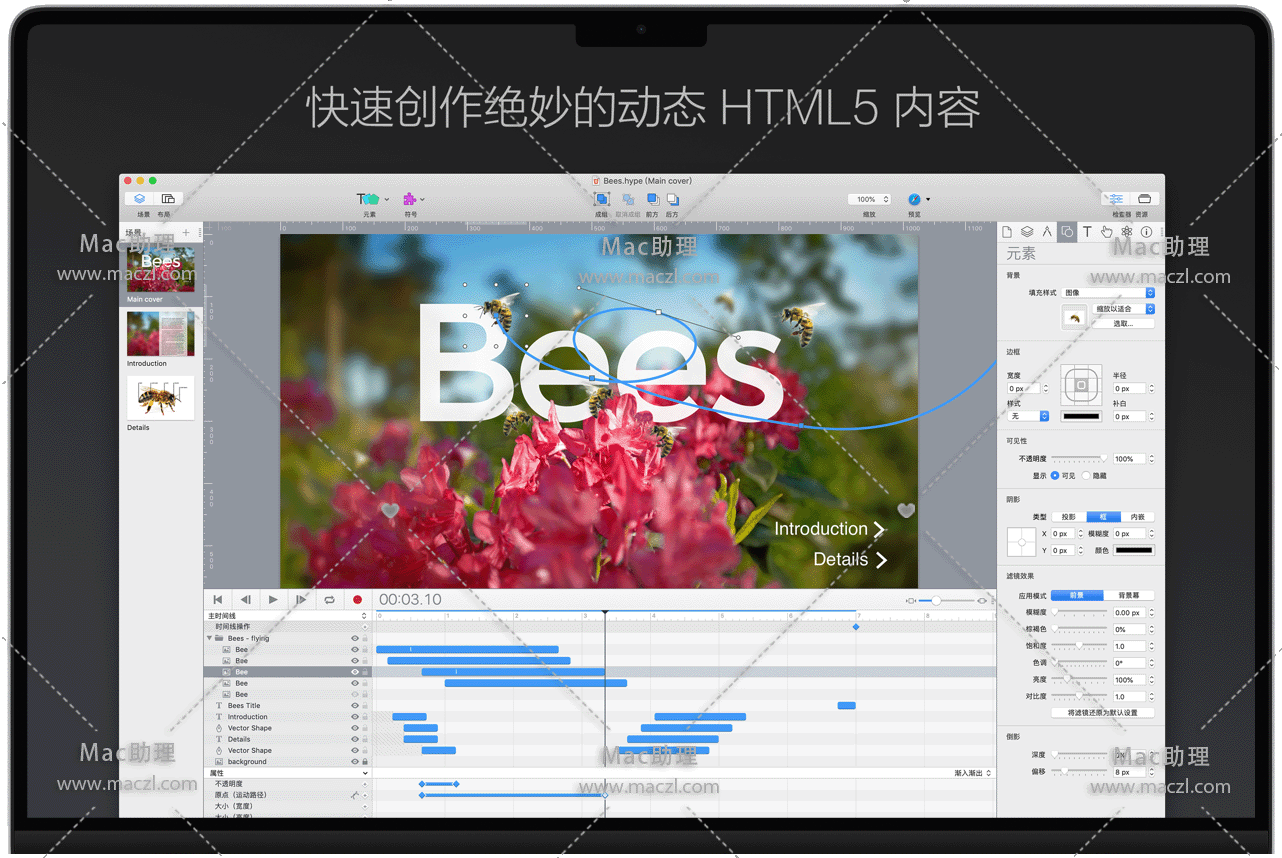Open the Typography inspector tab
1282x858 pixels.
click(1087, 232)
